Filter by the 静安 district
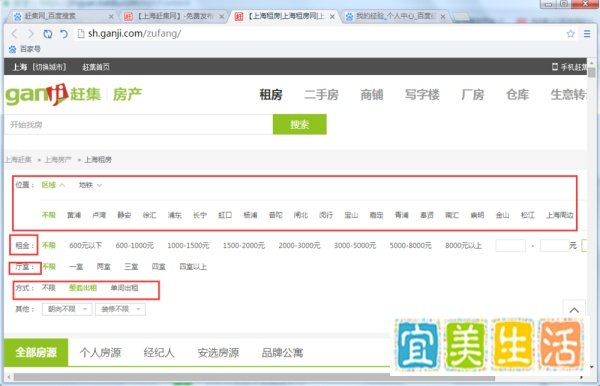Viewport: 600px width, 386px height. (124, 215)
